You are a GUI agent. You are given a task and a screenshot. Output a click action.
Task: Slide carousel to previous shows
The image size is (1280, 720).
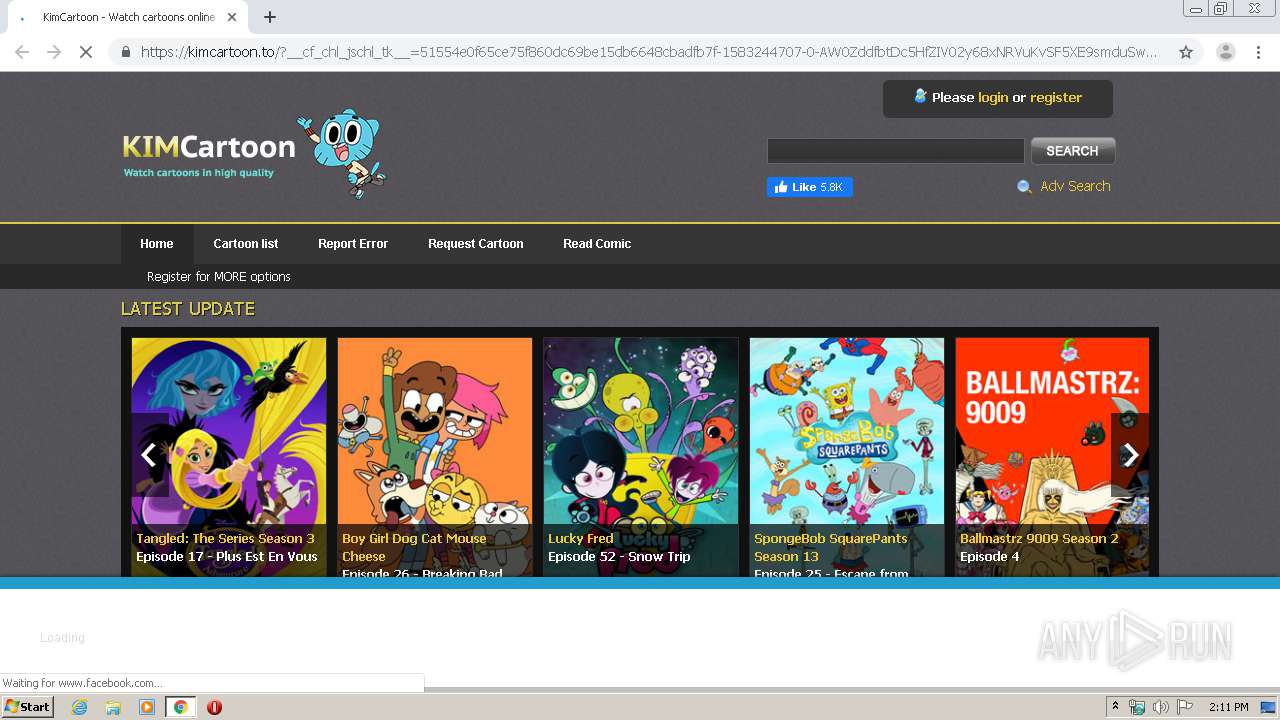coord(149,455)
